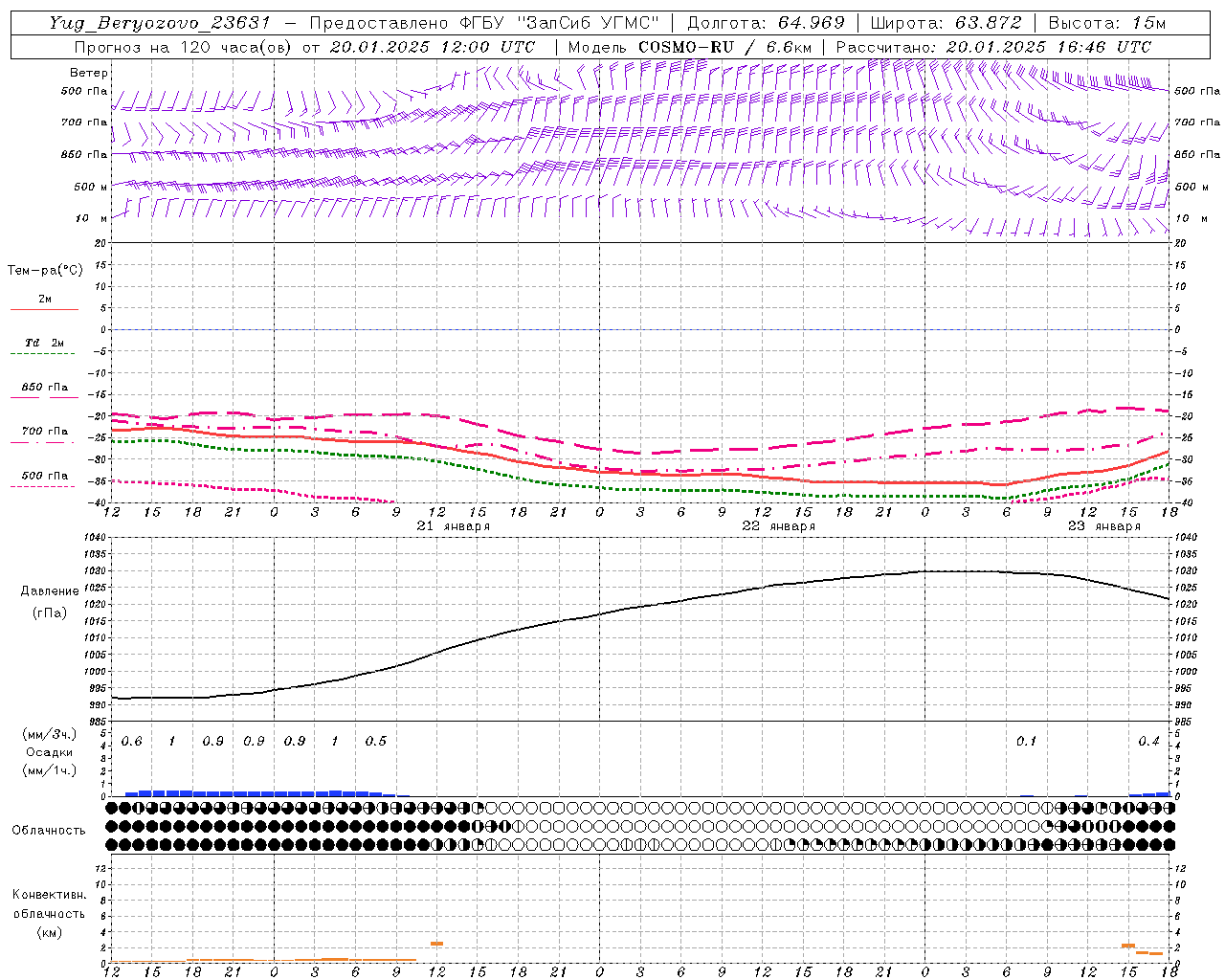The width and height of the screenshot is (1225, 980).
Task: Click the Тем-ра(°C) temperature axis label
Action: click(45, 271)
